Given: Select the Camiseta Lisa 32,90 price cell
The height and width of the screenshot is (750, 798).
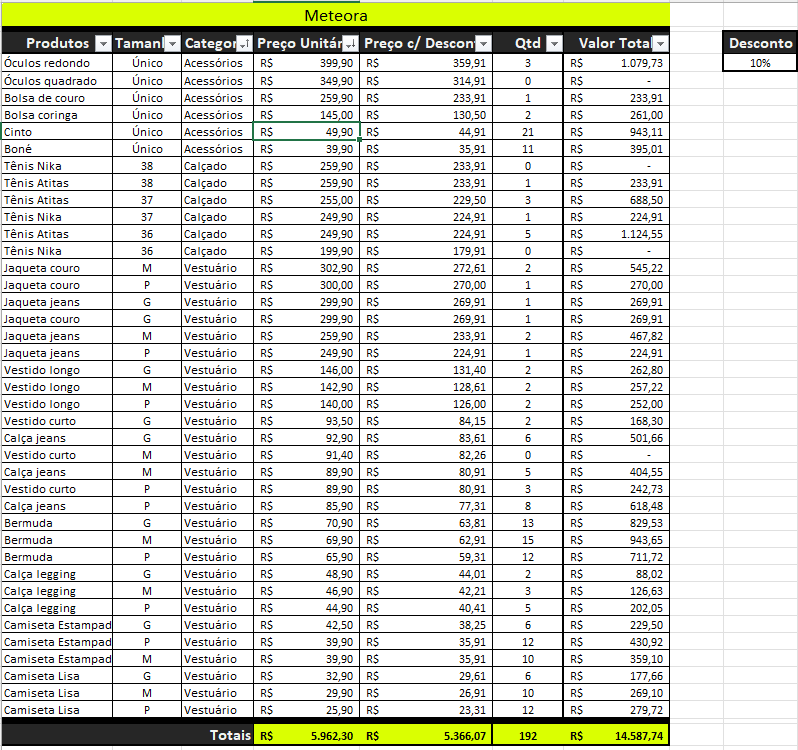Looking at the screenshot, I should [x=306, y=676].
